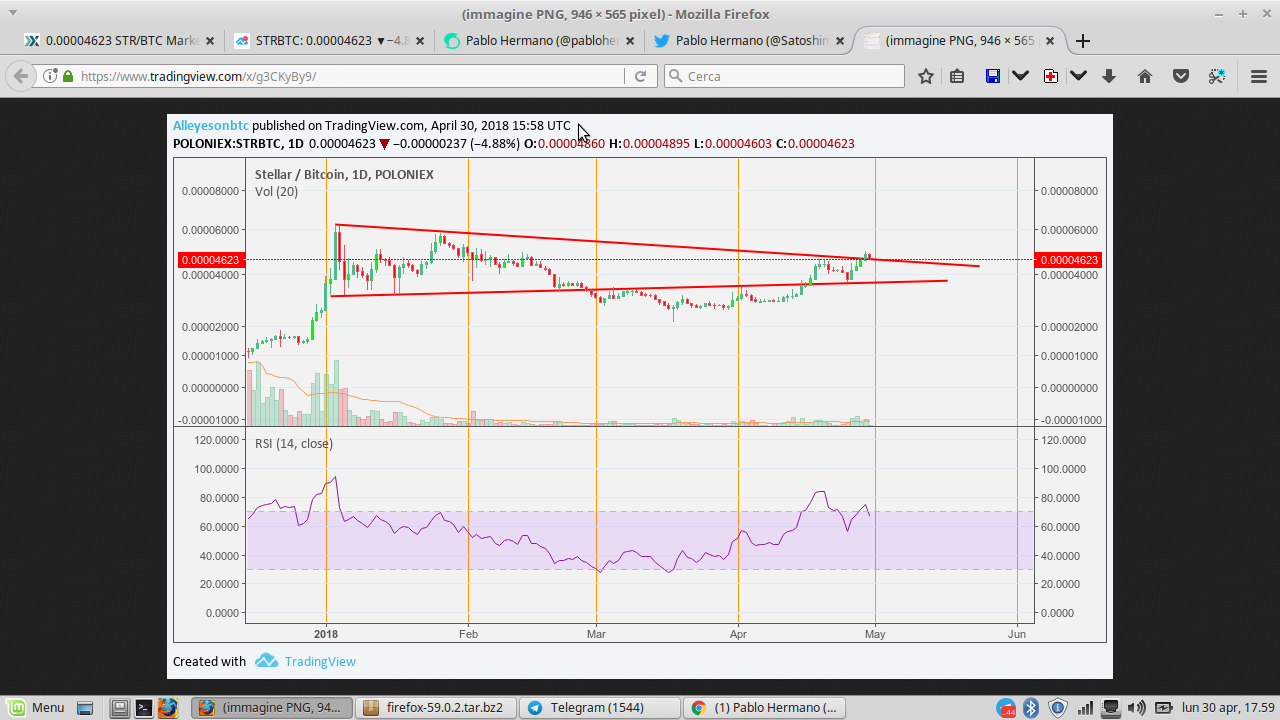
Task: Open the Linux Mint Menu button
Action: point(36,707)
